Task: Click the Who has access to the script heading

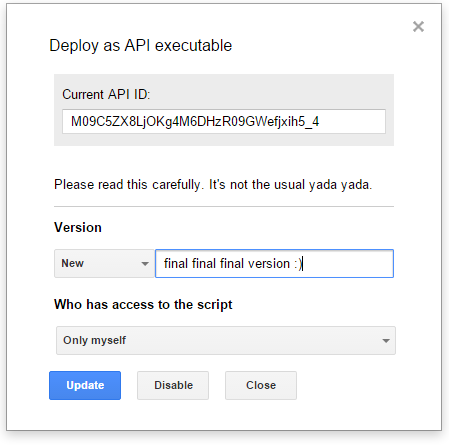Action: [143, 305]
